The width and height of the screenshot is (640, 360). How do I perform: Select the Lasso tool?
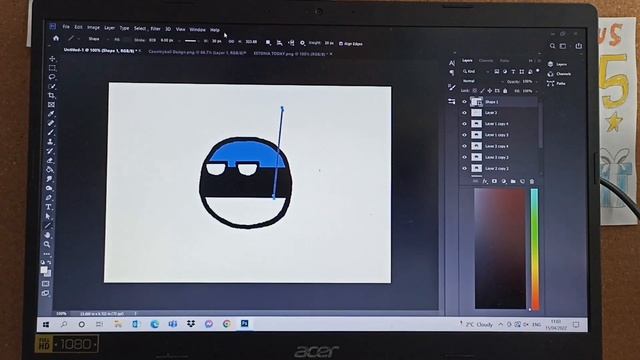point(52,77)
